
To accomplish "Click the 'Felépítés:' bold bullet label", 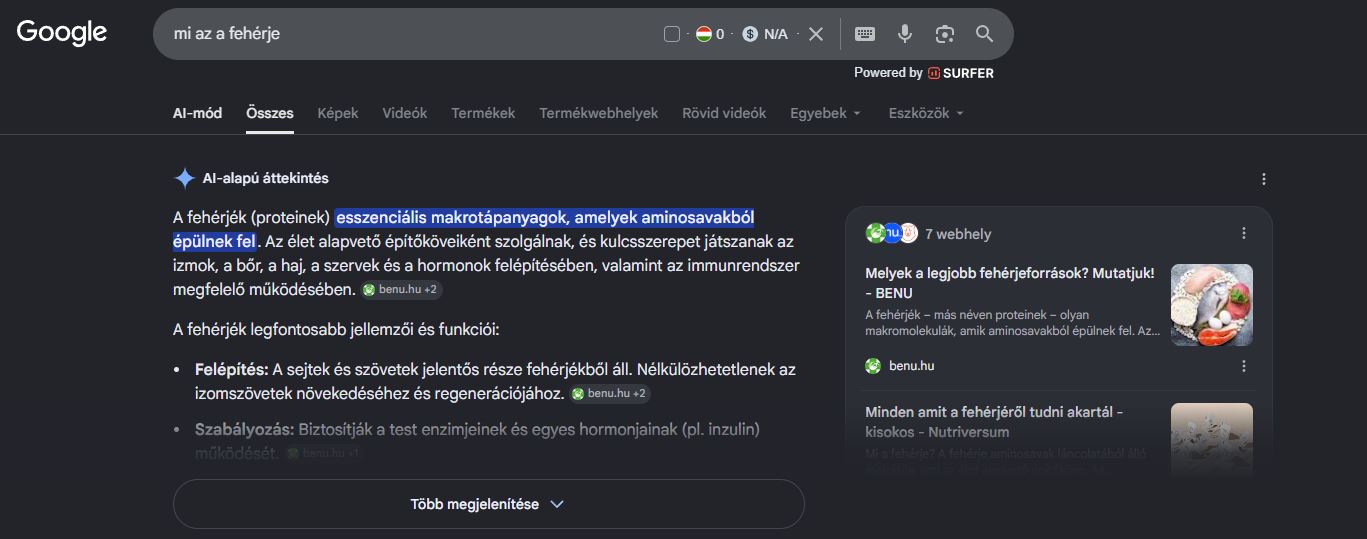I will click(232, 369).
